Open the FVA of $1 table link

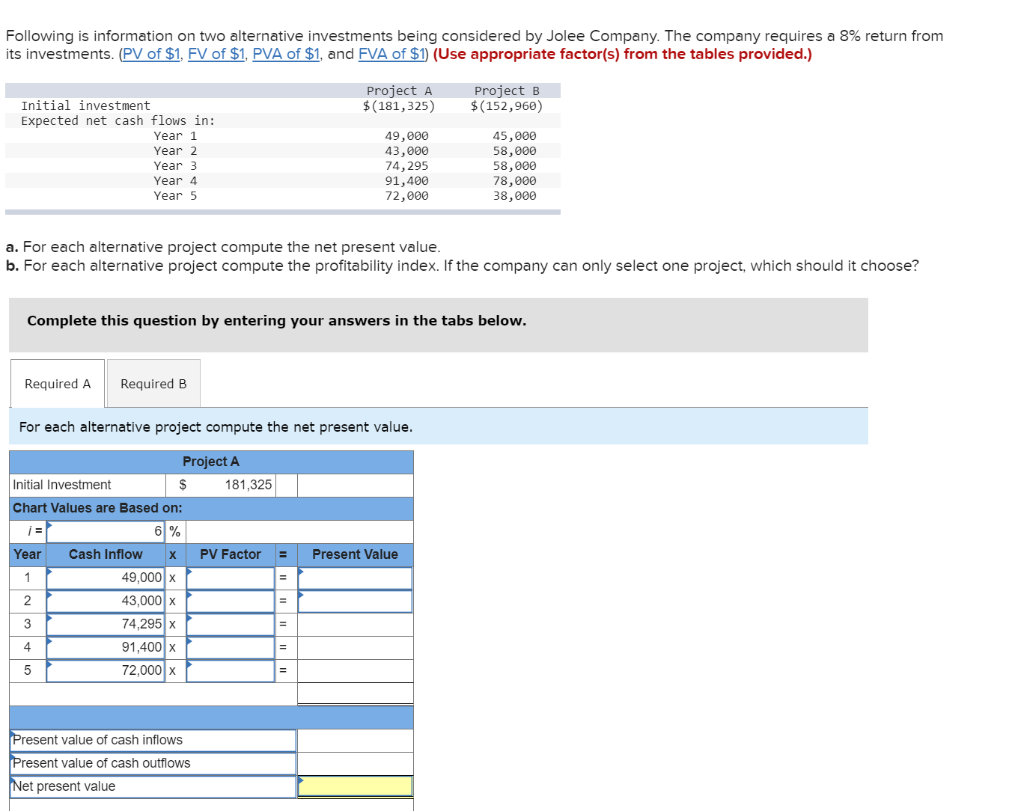392,54
